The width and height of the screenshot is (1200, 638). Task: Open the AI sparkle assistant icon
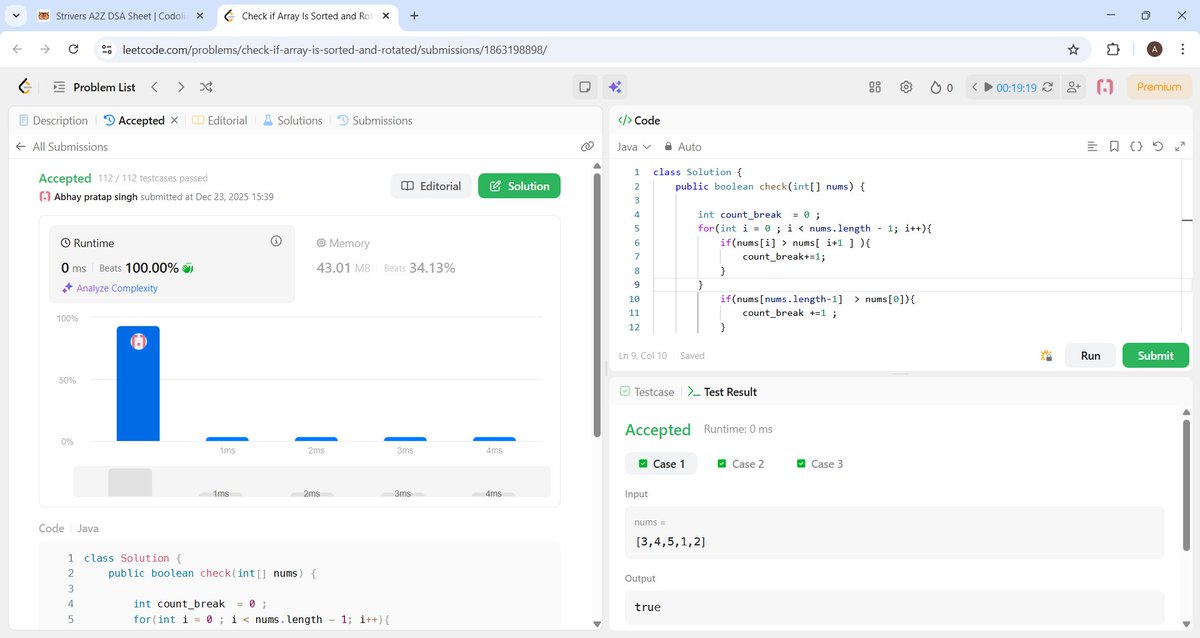tap(614, 87)
